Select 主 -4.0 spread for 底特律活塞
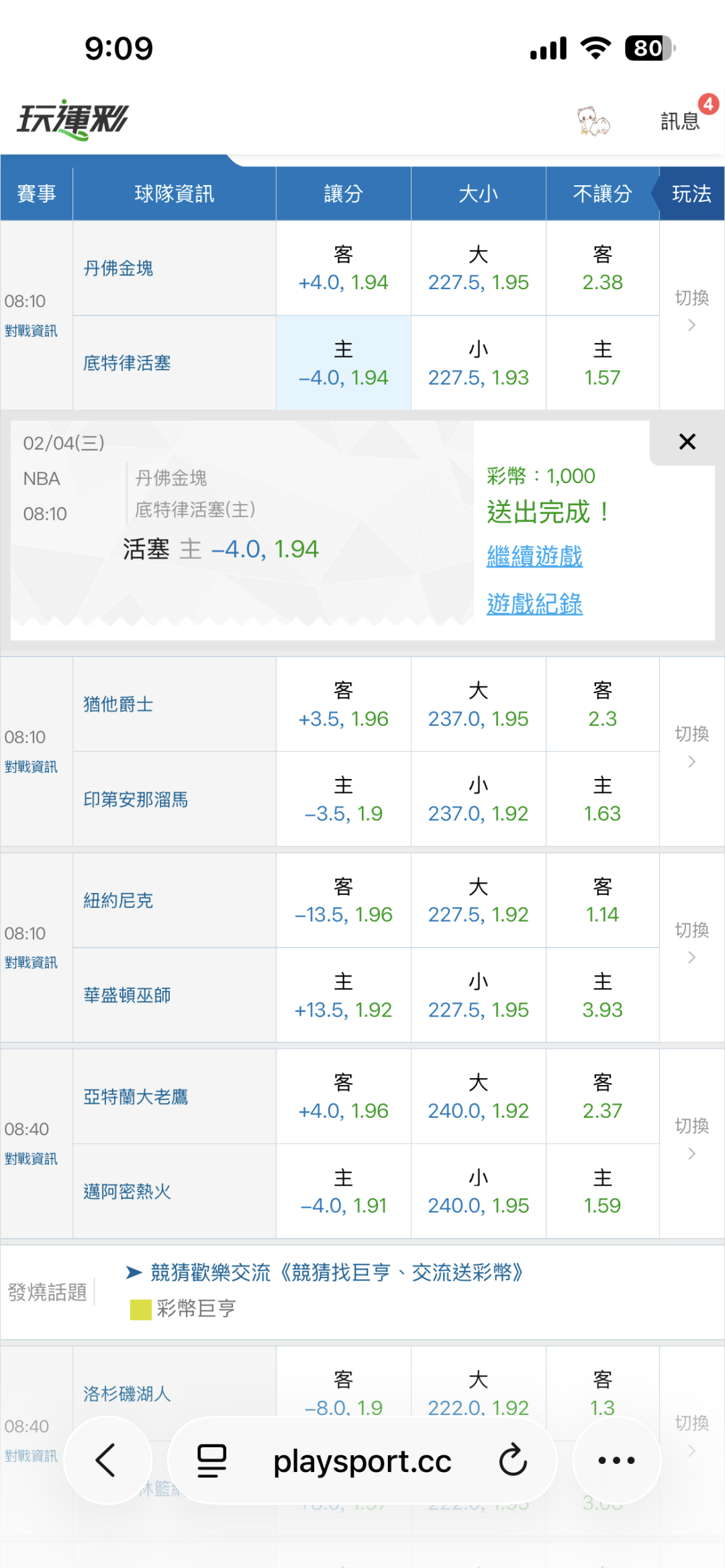 click(x=343, y=363)
